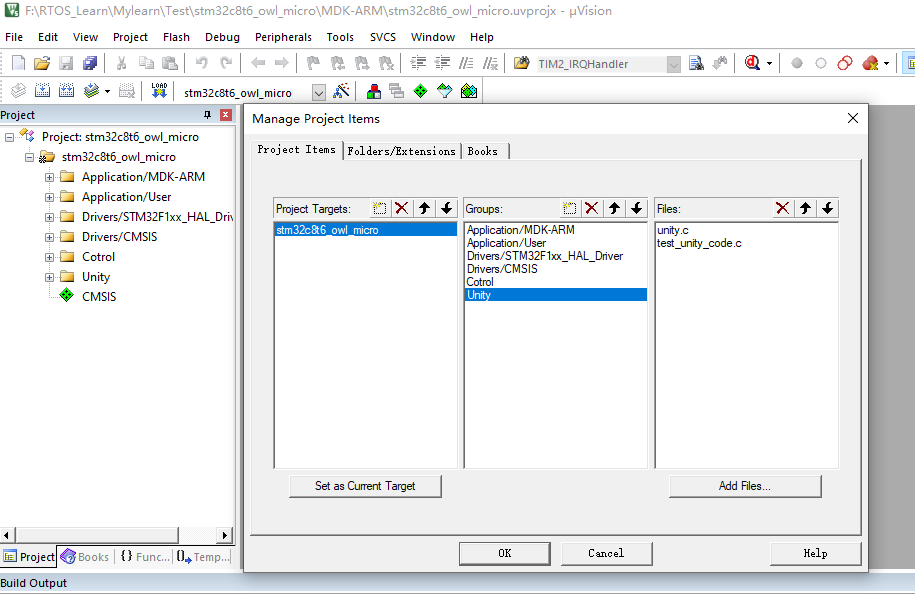Screen dimensions: 915x594
Task: Open the Peripherals menu
Action: (283, 37)
